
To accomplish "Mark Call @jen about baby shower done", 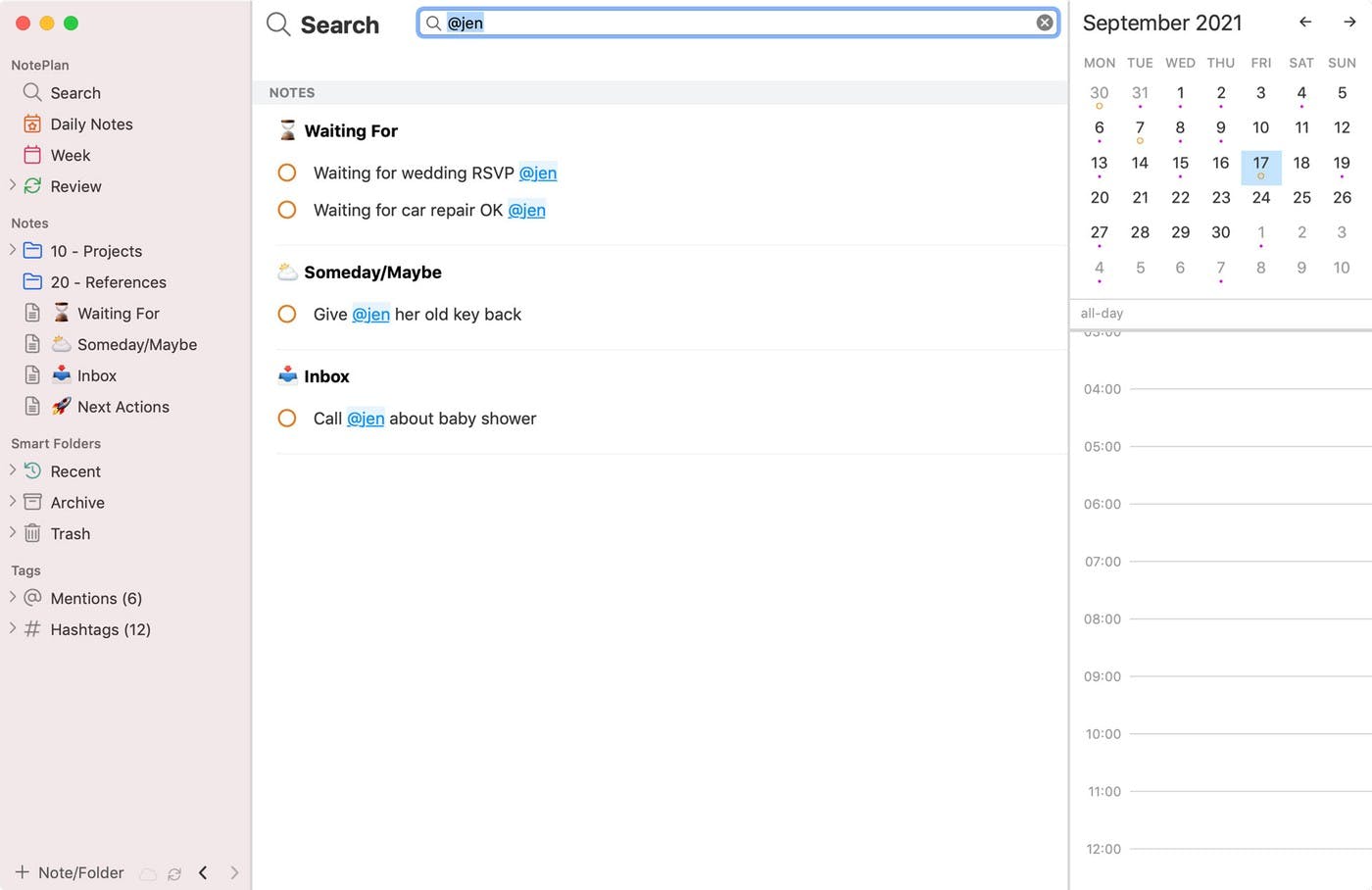I will [x=287, y=419].
